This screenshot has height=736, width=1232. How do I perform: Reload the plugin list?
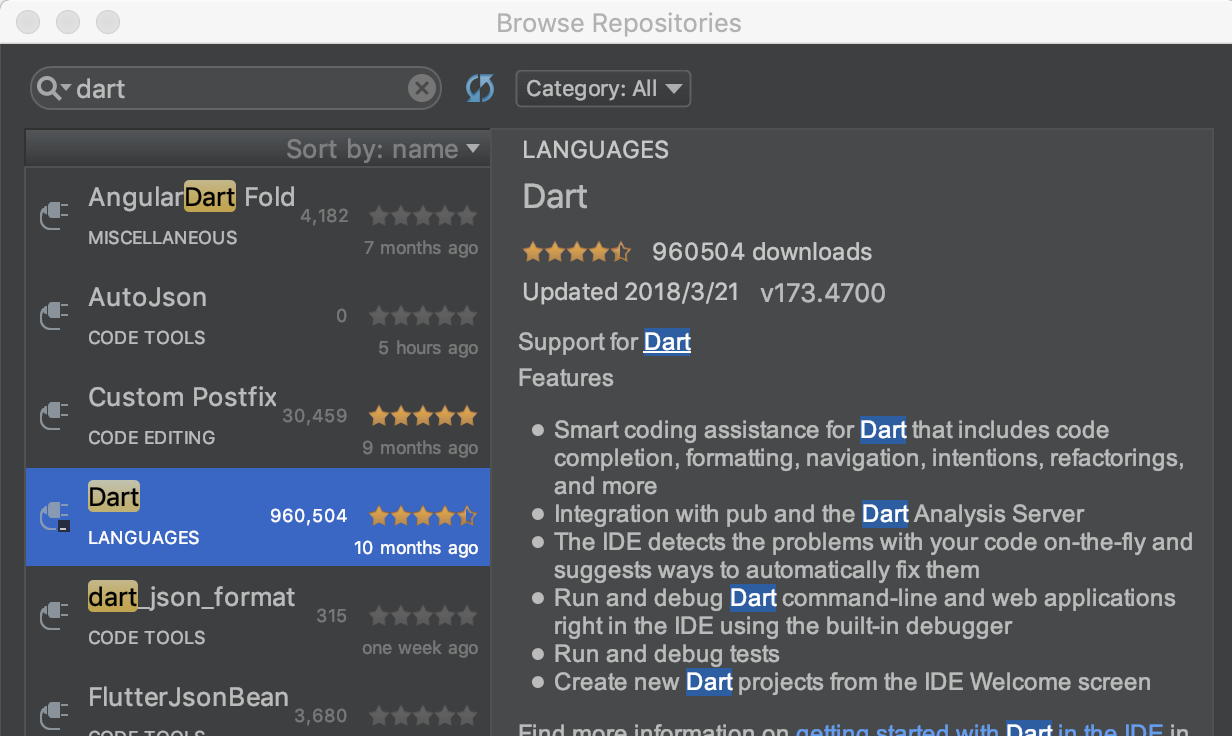(x=480, y=89)
